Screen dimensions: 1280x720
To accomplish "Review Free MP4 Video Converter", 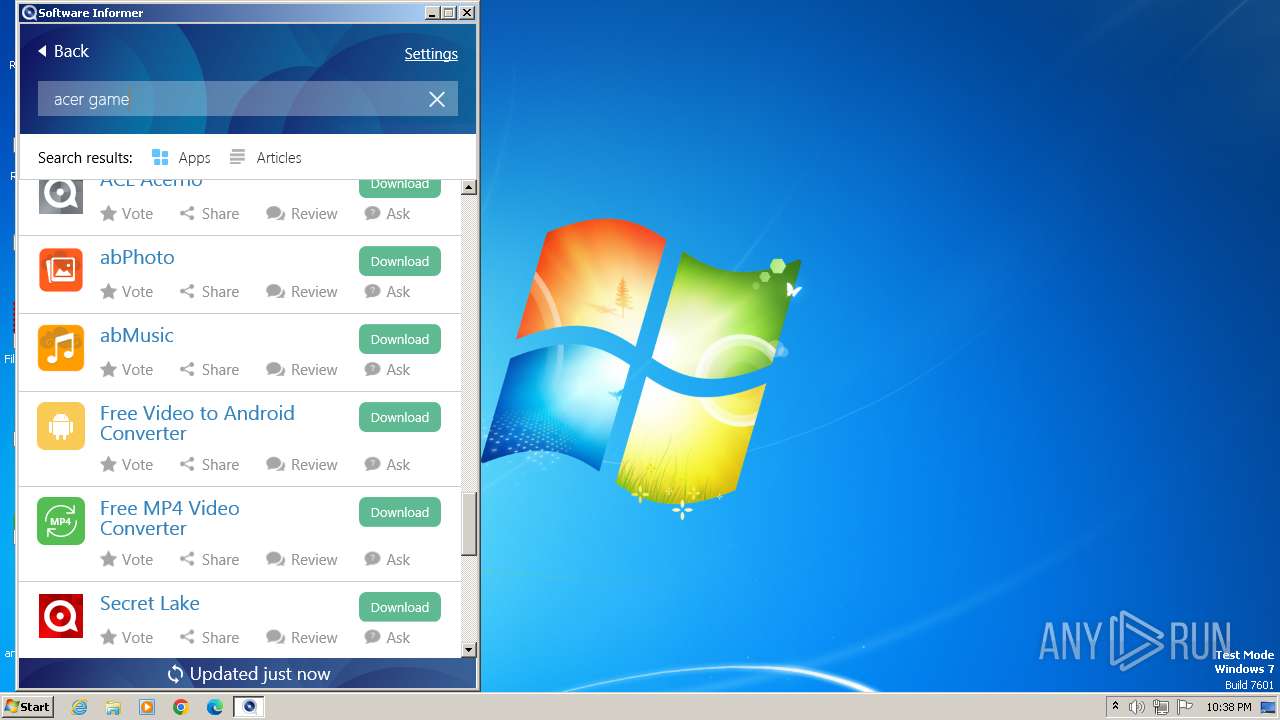I will point(302,560).
